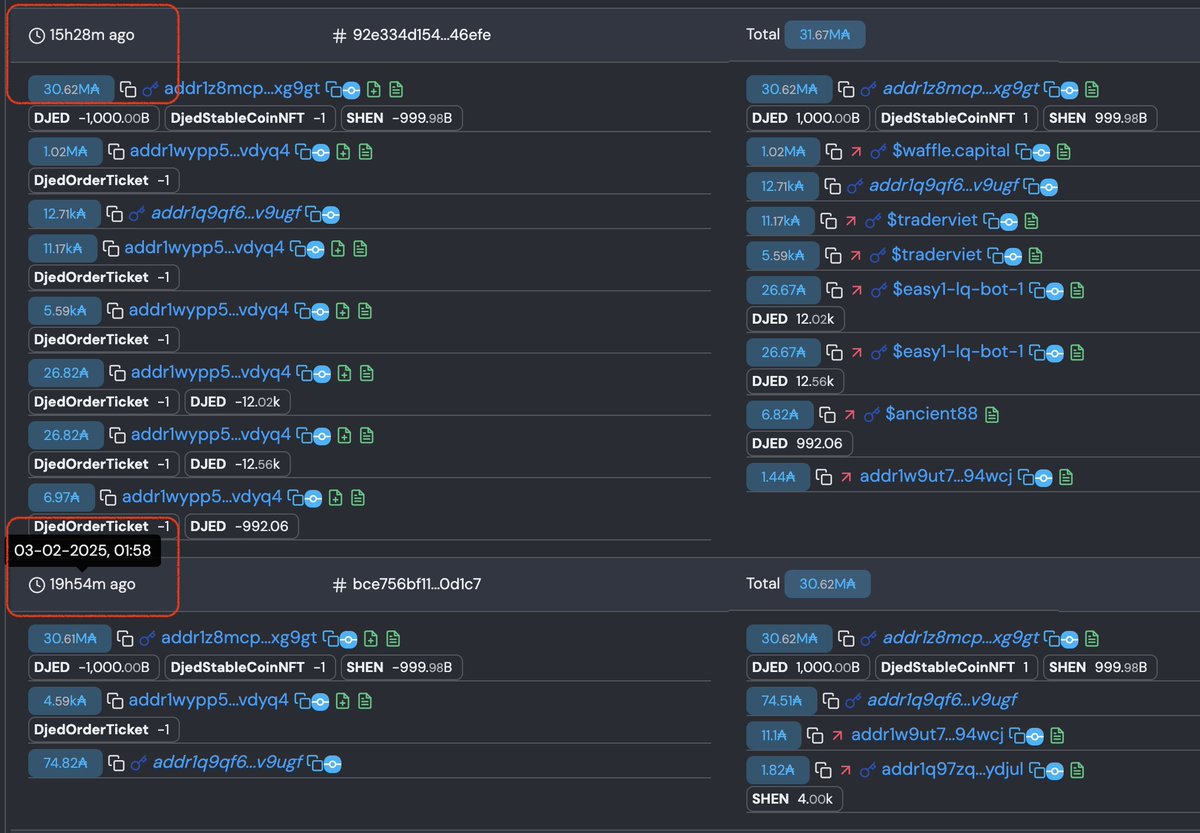
Task: Click green document icon in 6.97₳ row
Action: (358, 497)
